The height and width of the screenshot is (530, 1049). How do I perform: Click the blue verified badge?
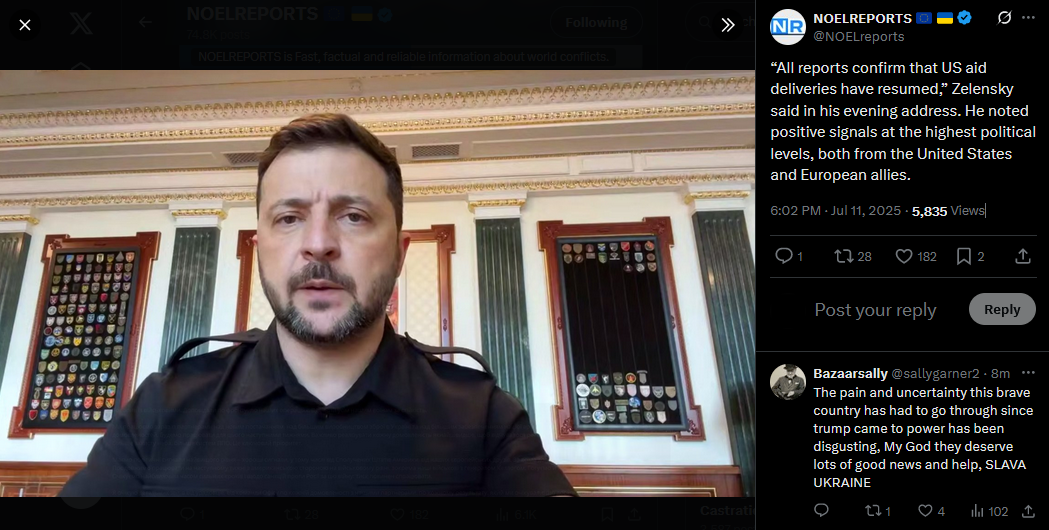[964, 18]
